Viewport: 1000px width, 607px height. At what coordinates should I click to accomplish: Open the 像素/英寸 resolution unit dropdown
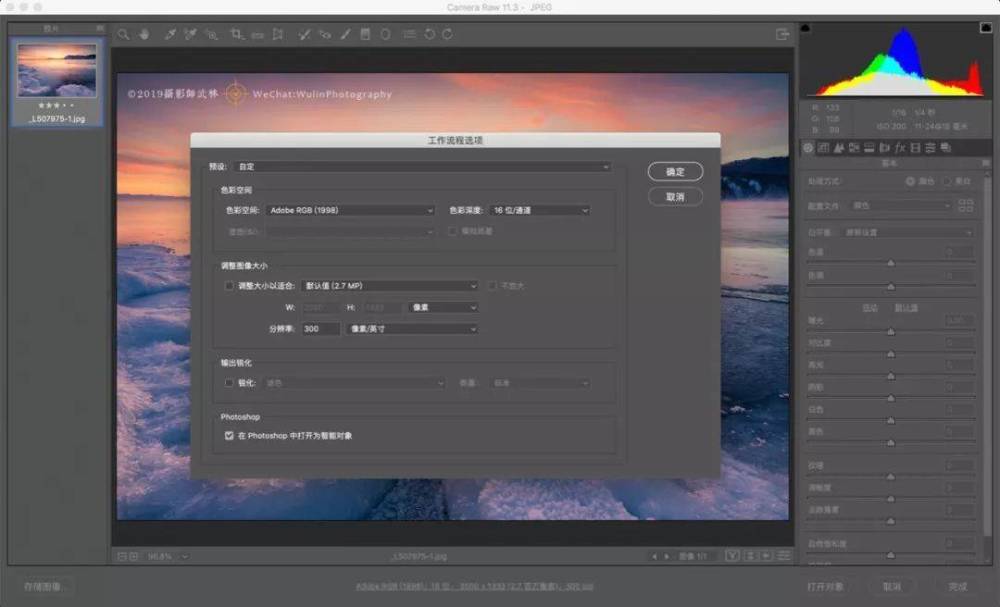(x=411, y=329)
